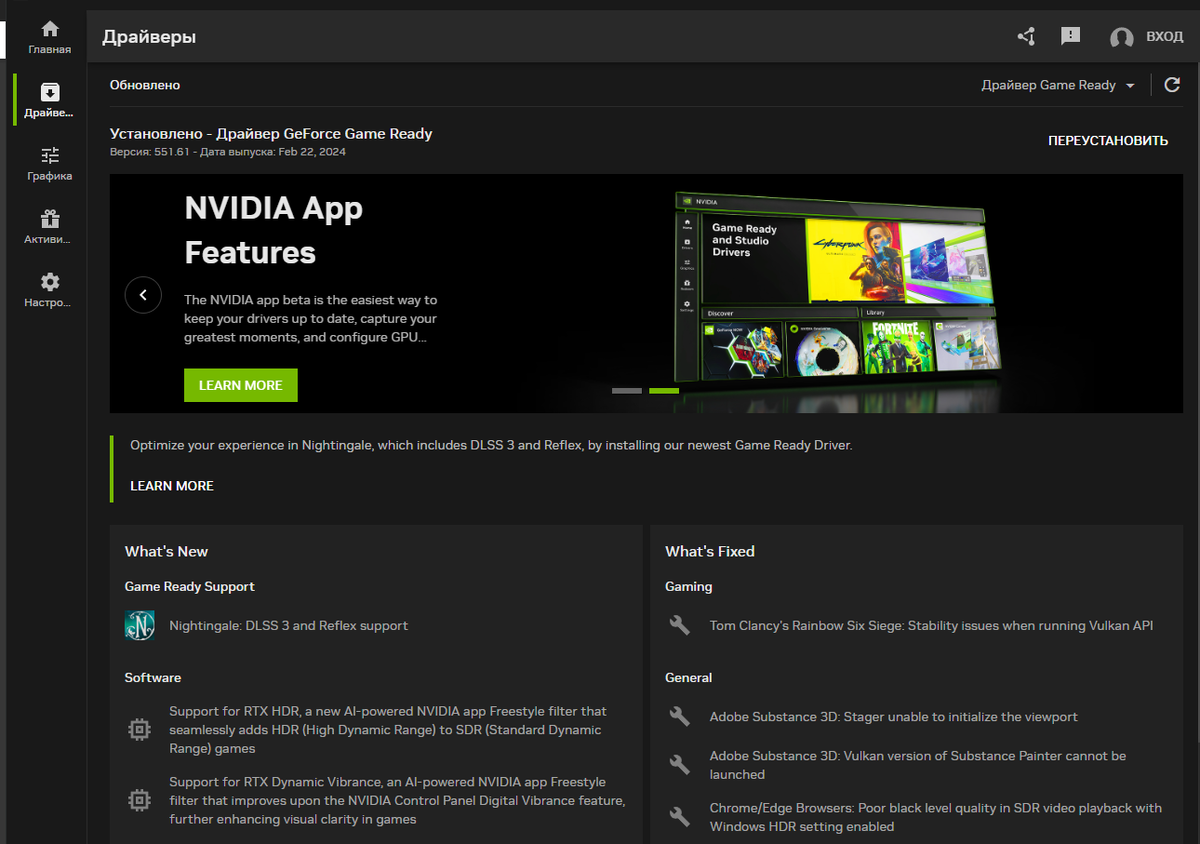The height and width of the screenshot is (844, 1200).
Task: Click the 'Обновлено' status text
Action: (145, 85)
